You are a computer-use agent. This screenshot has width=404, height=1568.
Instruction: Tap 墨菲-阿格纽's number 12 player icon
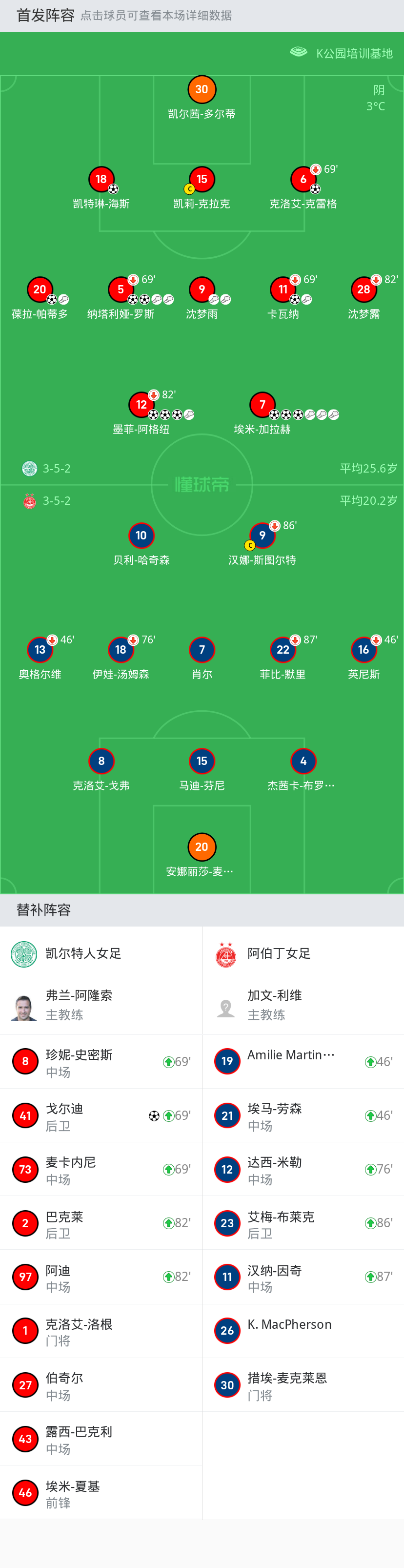pyautogui.click(x=141, y=405)
